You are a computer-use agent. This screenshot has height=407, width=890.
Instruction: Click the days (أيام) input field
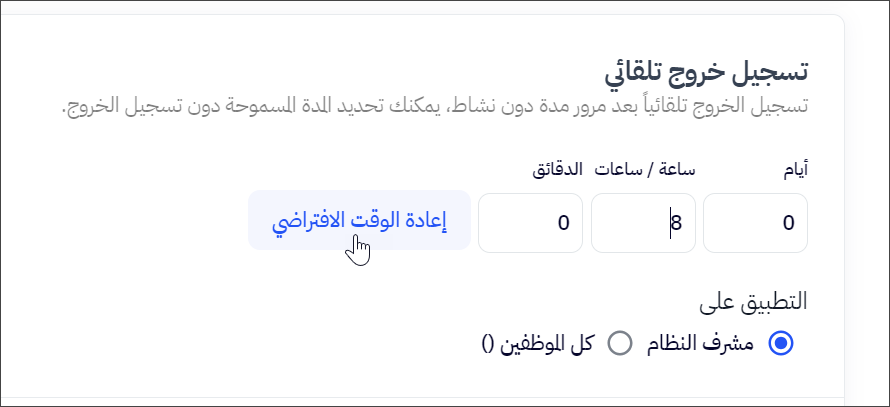[755, 223]
